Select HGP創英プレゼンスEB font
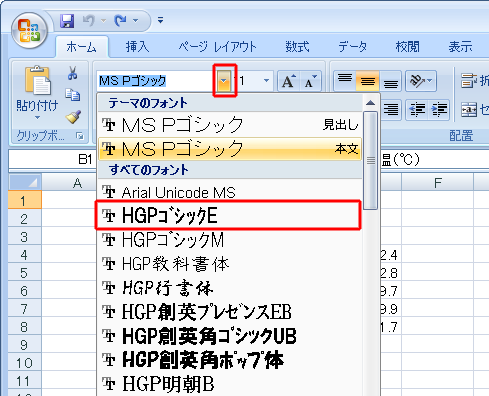Image resolution: width=489 pixels, height=396 pixels. coord(230,312)
